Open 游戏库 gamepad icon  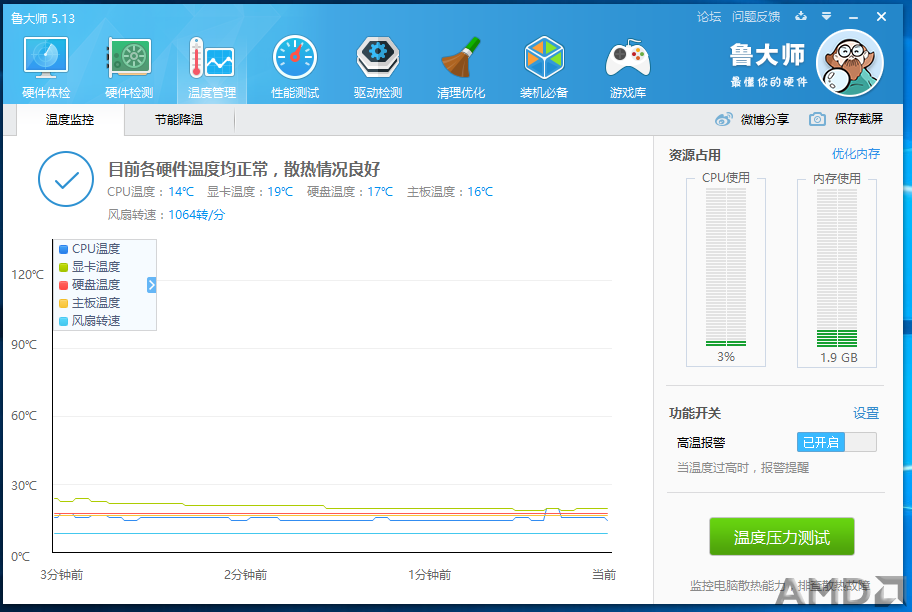(628, 59)
